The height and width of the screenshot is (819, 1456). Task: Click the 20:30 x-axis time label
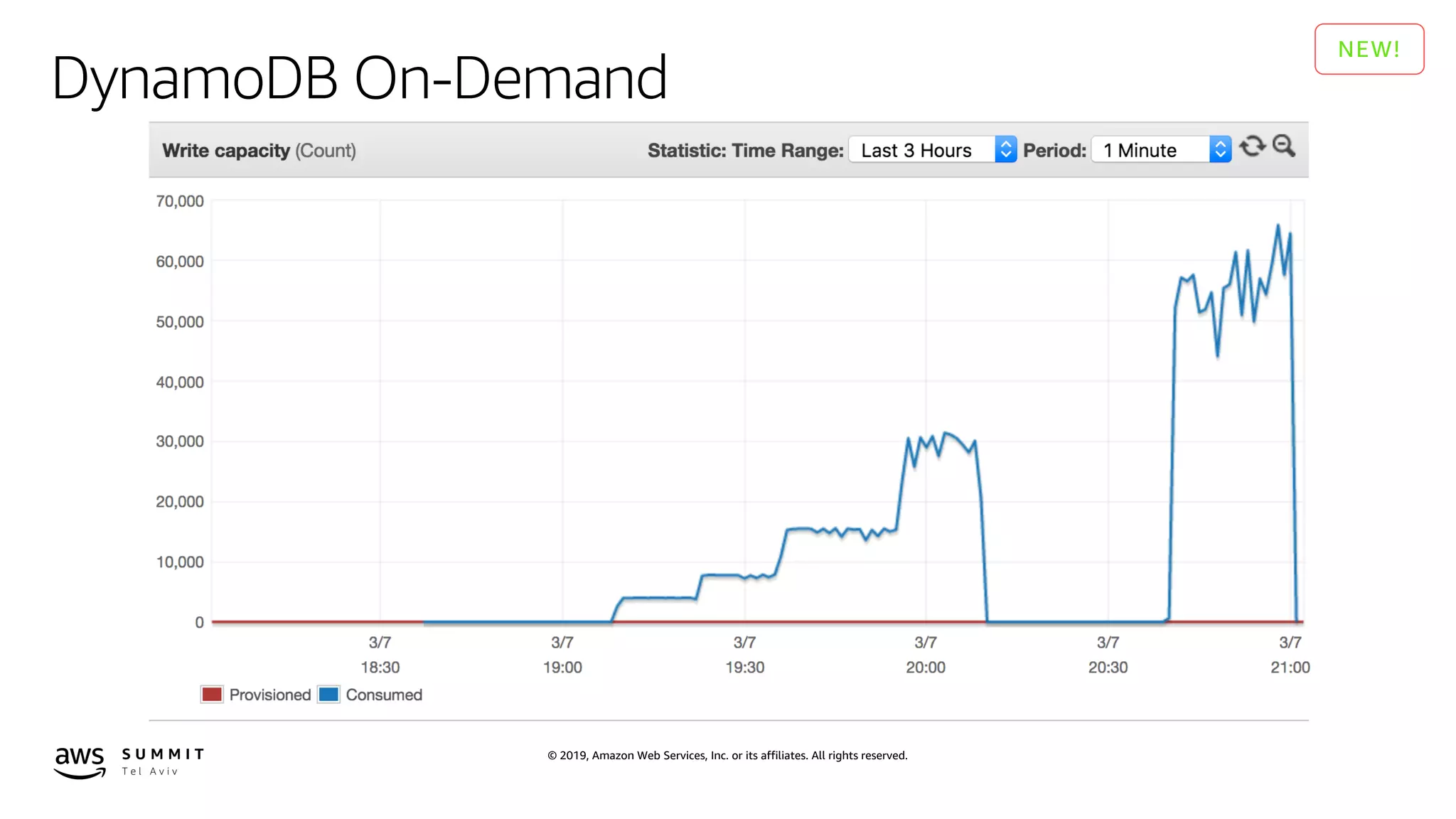pyautogui.click(x=1108, y=668)
